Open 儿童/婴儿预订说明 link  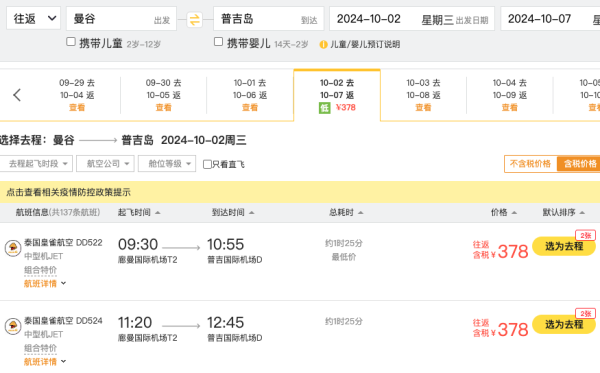click(365, 44)
